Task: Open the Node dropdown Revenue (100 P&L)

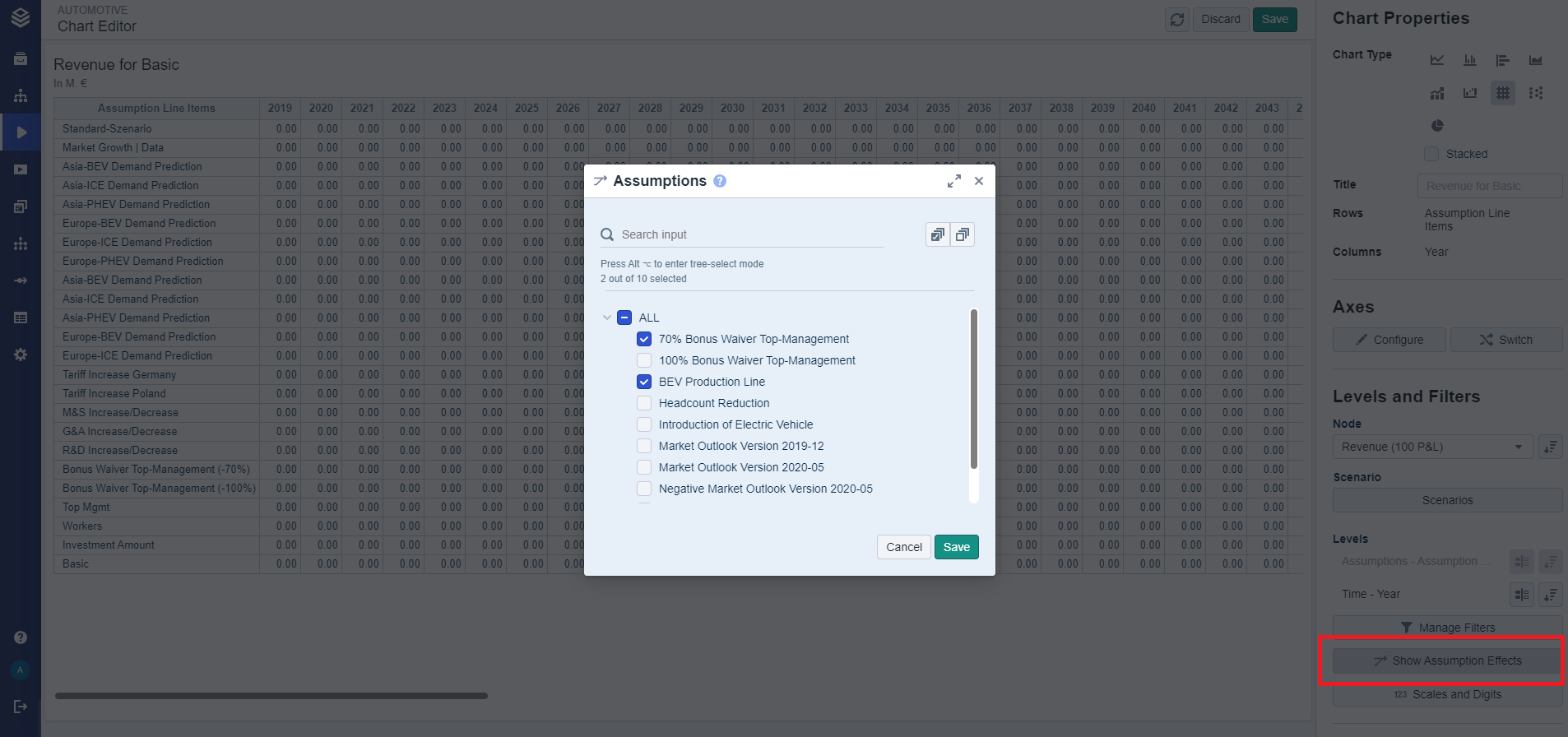Action: 1432,447
